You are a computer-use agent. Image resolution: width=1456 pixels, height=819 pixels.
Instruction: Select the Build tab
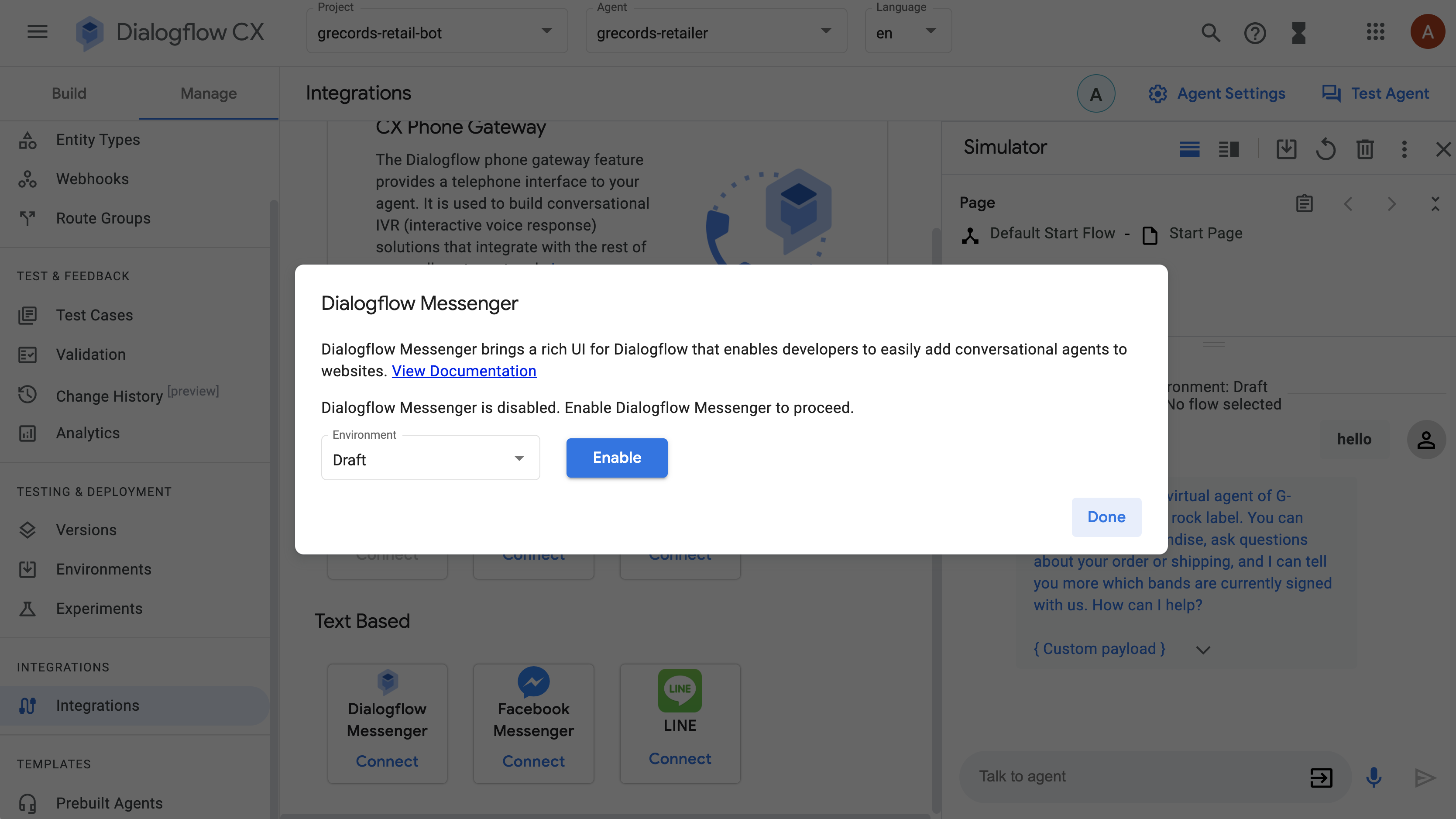click(x=69, y=93)
